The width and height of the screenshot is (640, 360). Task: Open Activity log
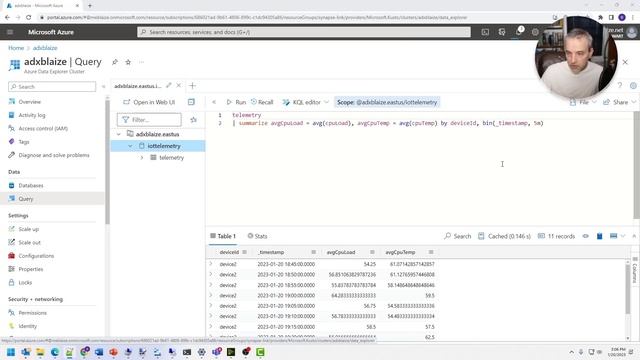(31, 115)
